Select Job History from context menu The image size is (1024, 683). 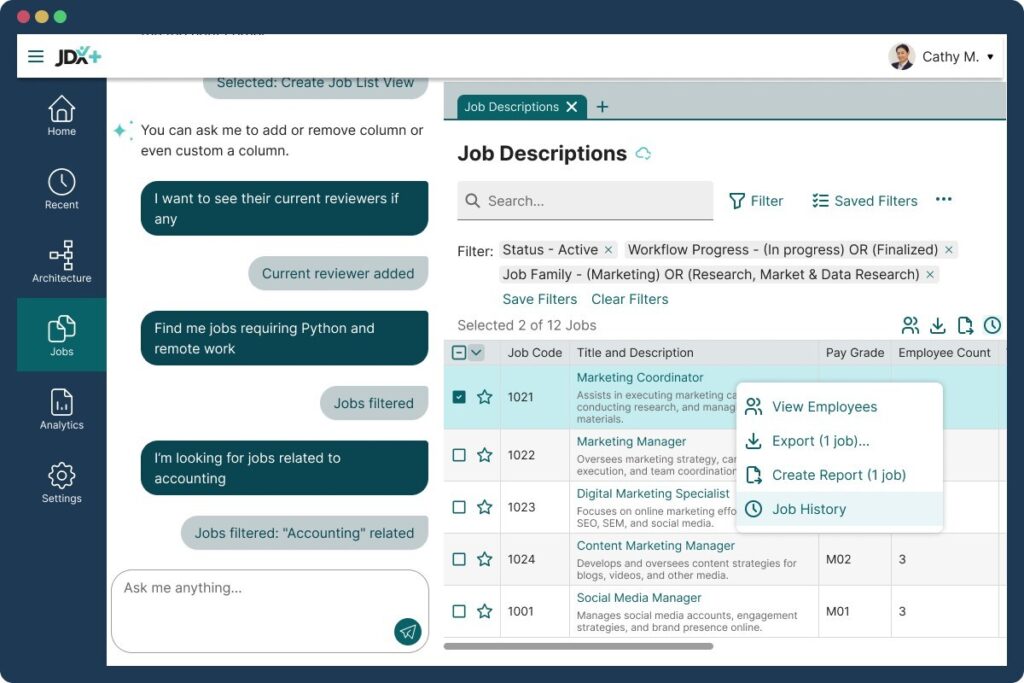click(808, 509)
